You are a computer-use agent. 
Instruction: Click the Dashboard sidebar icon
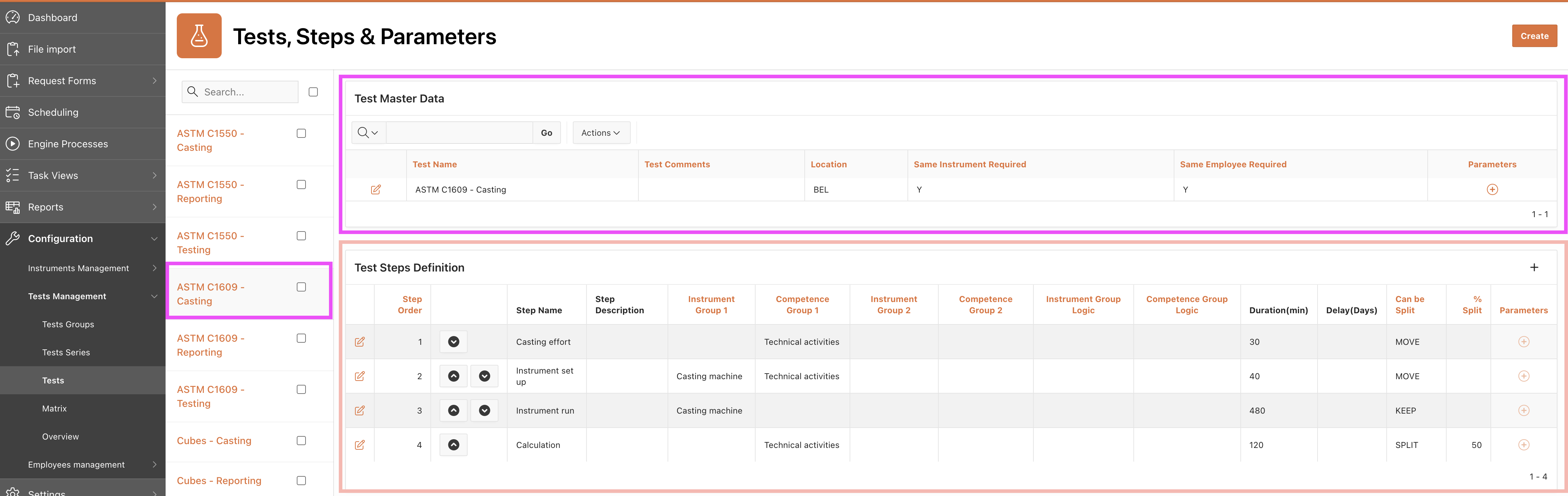pyautogui.click(x=13, y=18)
